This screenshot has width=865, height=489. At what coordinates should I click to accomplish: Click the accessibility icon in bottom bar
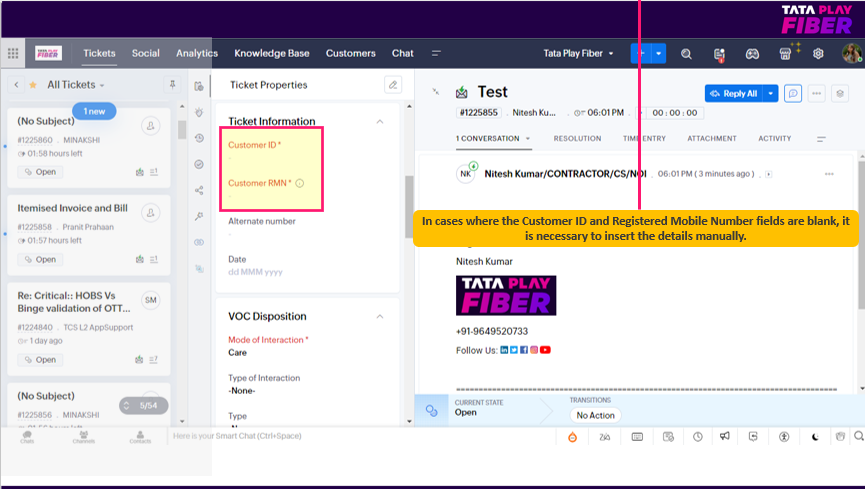[x=784, y=437]
